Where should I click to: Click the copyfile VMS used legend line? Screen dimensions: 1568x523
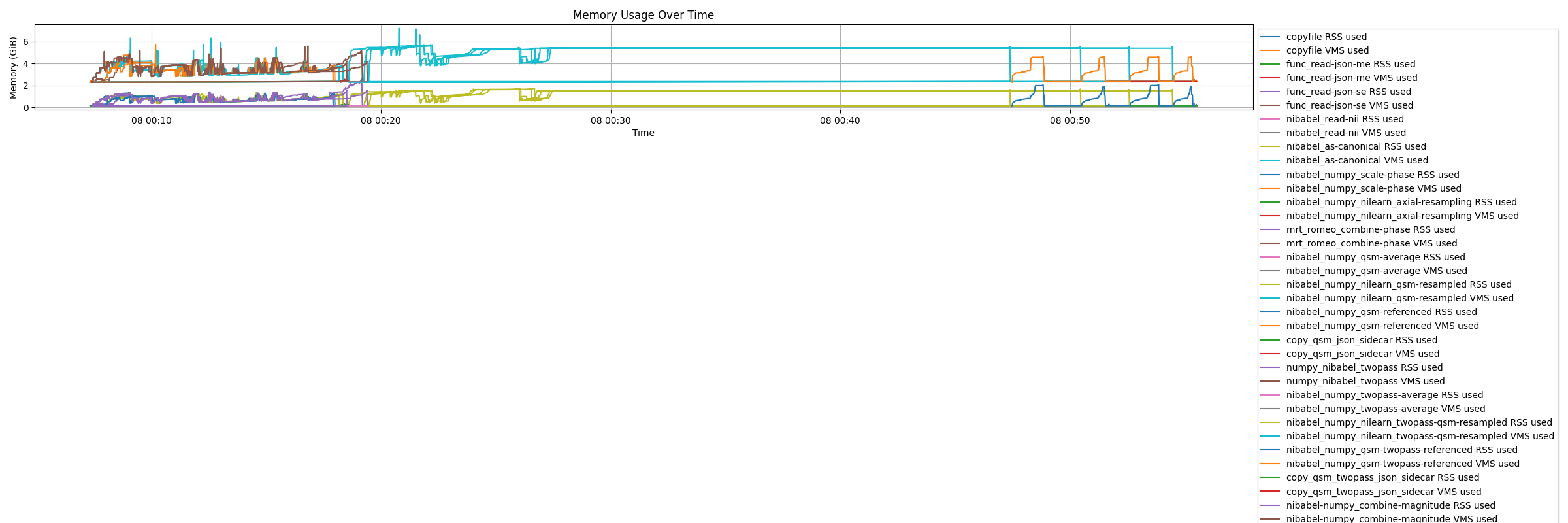point(1270,51)
